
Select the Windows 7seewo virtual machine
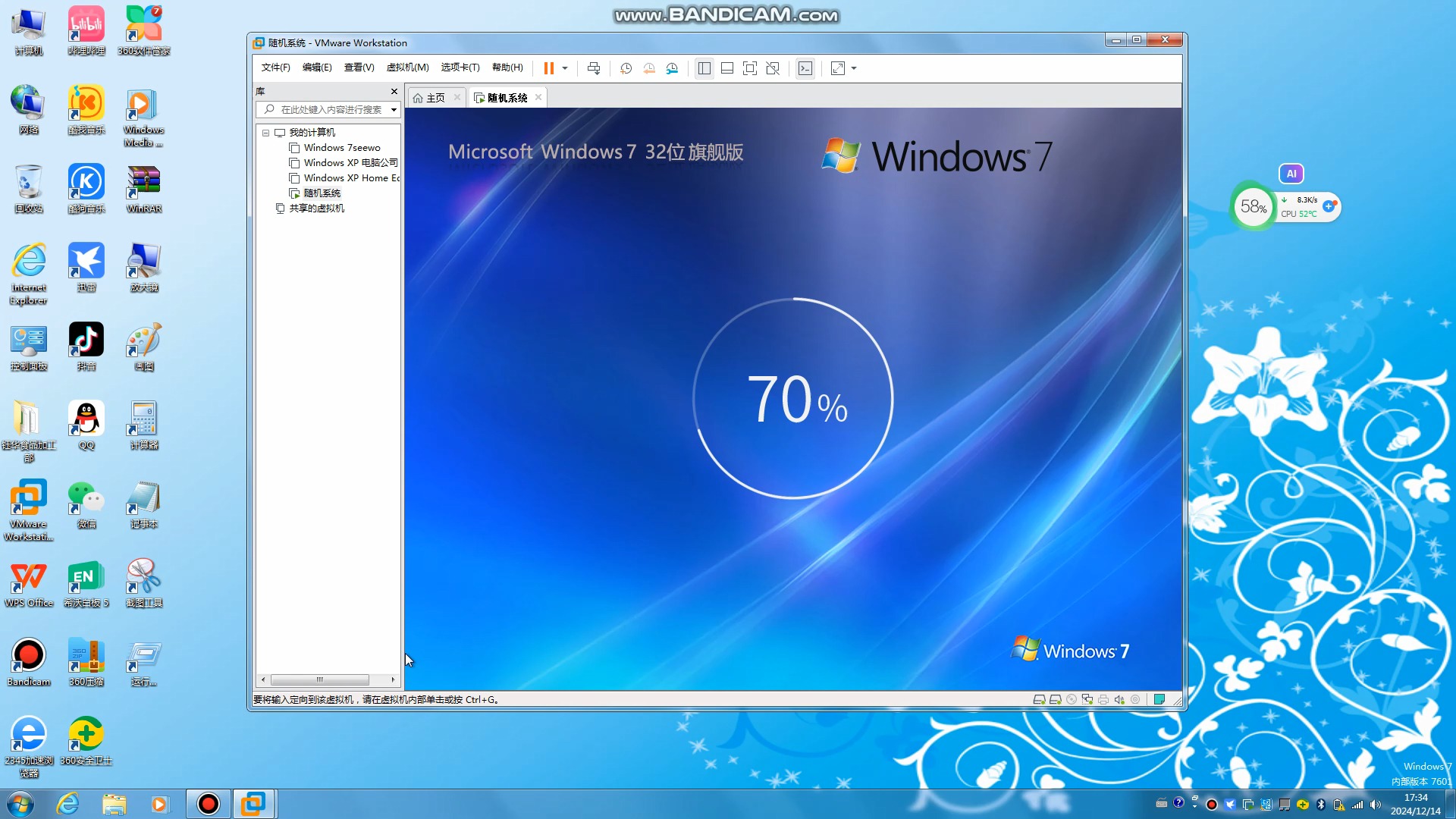(x=343, y=147)
